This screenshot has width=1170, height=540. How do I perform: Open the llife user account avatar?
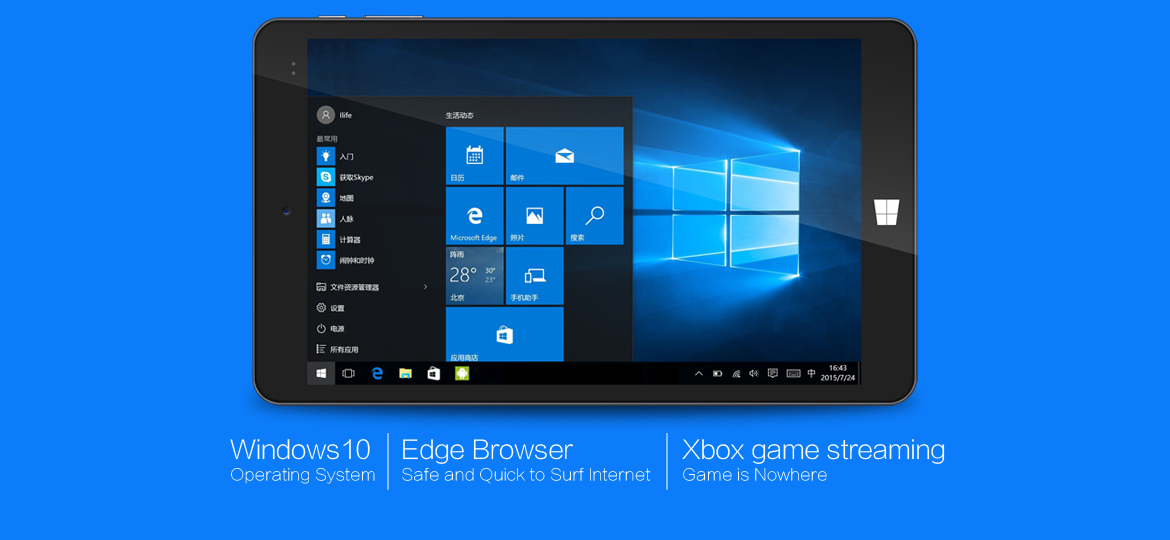[x=325, y=115]
